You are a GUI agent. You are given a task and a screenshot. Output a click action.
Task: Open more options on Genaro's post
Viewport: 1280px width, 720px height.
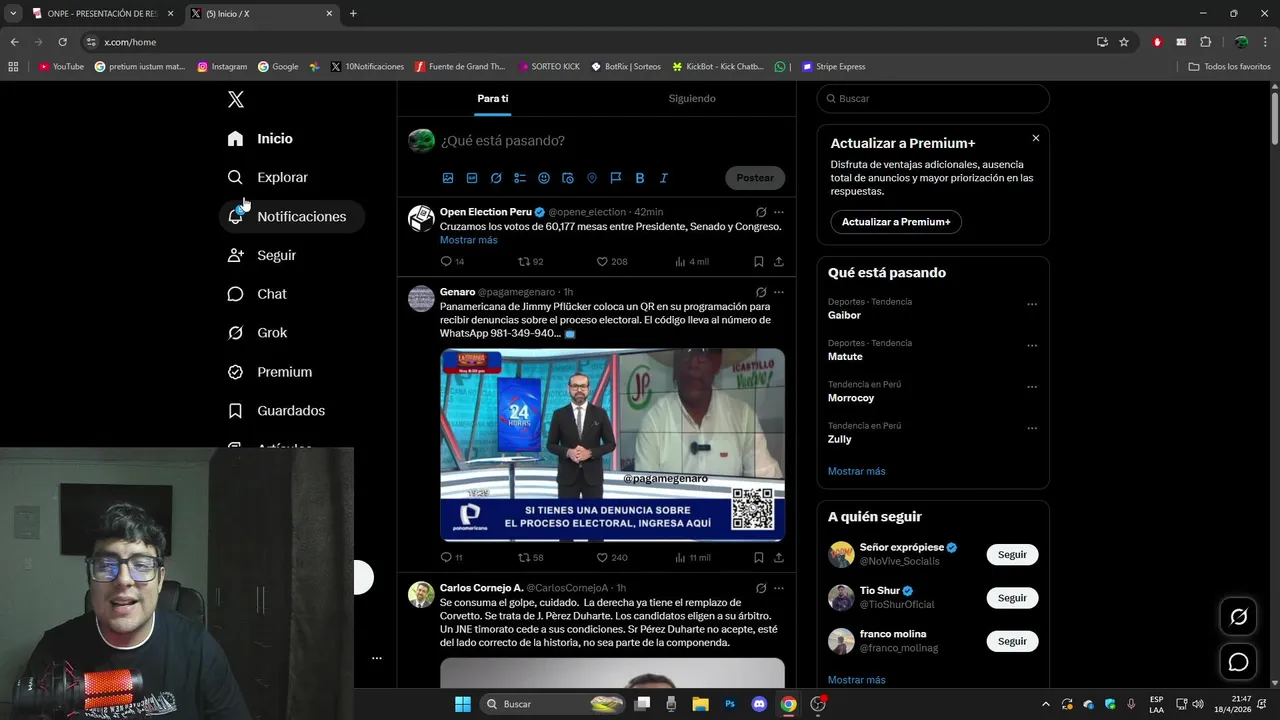pyautogui.click(x=779, y=292)
